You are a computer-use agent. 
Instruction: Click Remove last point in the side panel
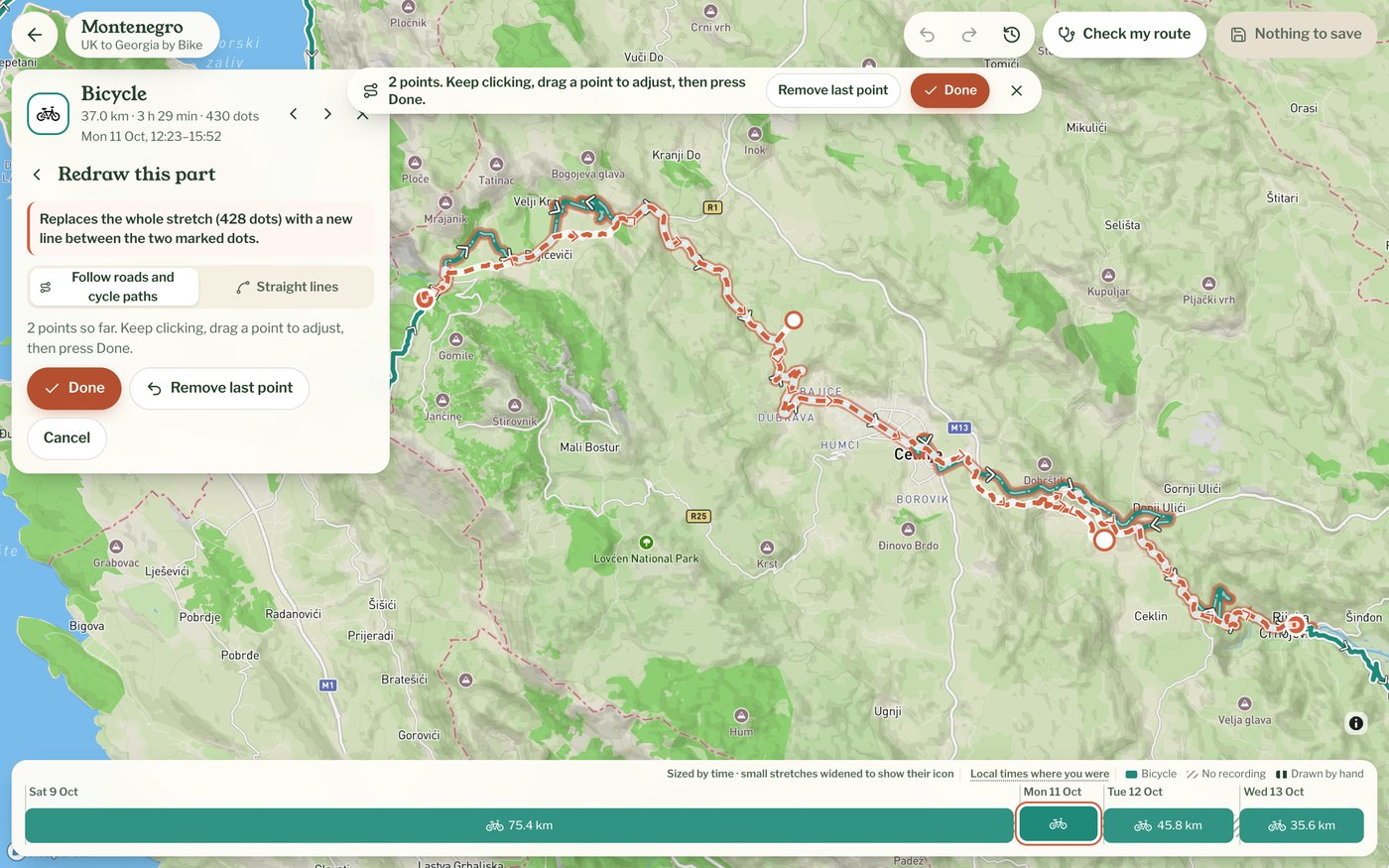(x=219, y=388)
